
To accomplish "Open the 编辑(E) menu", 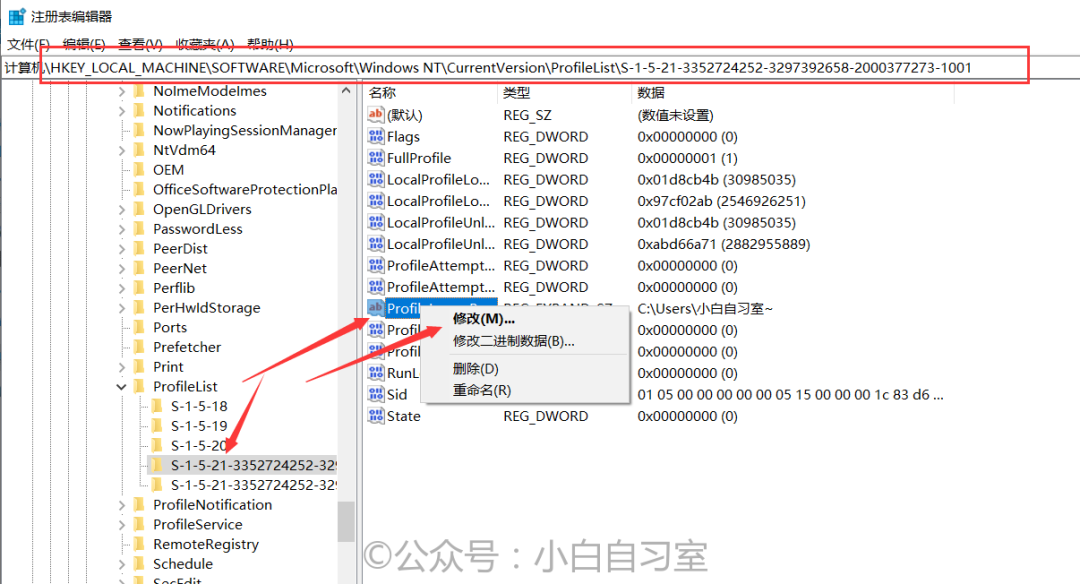I will coord(84,45).
